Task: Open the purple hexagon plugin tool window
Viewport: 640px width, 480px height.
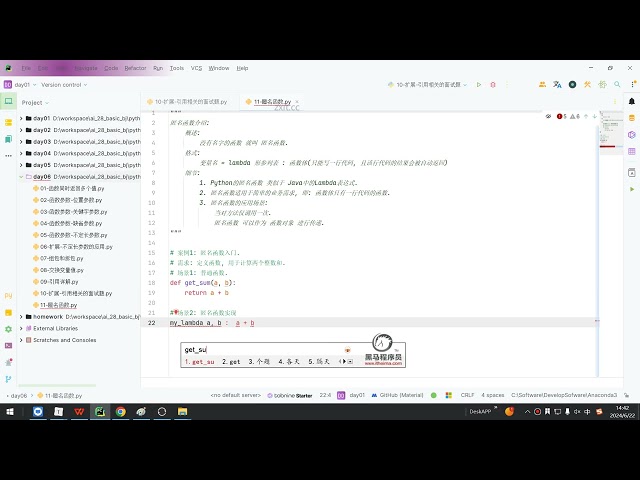Action: tap(632, 135)
